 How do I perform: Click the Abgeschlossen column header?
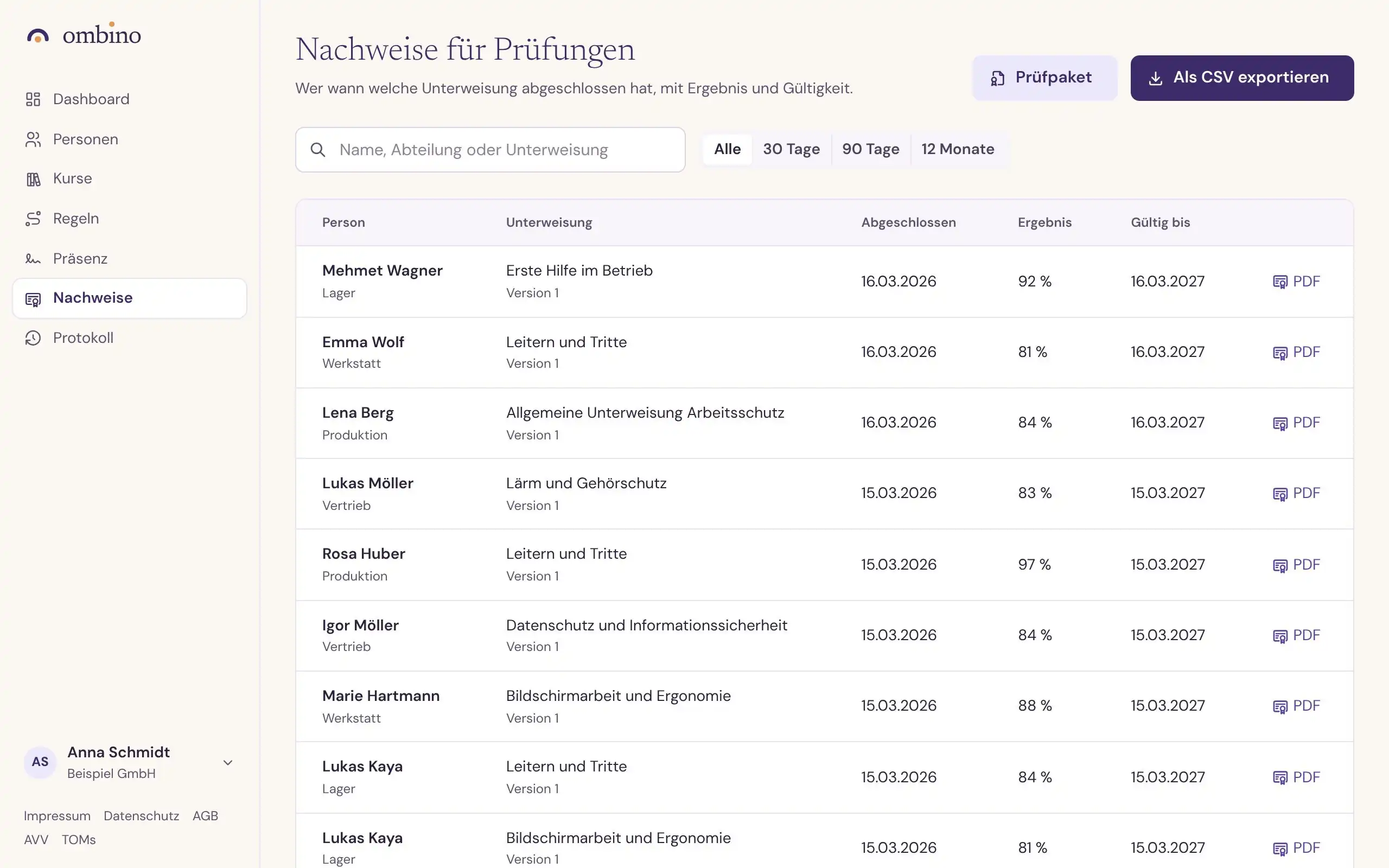coord(909,223)
